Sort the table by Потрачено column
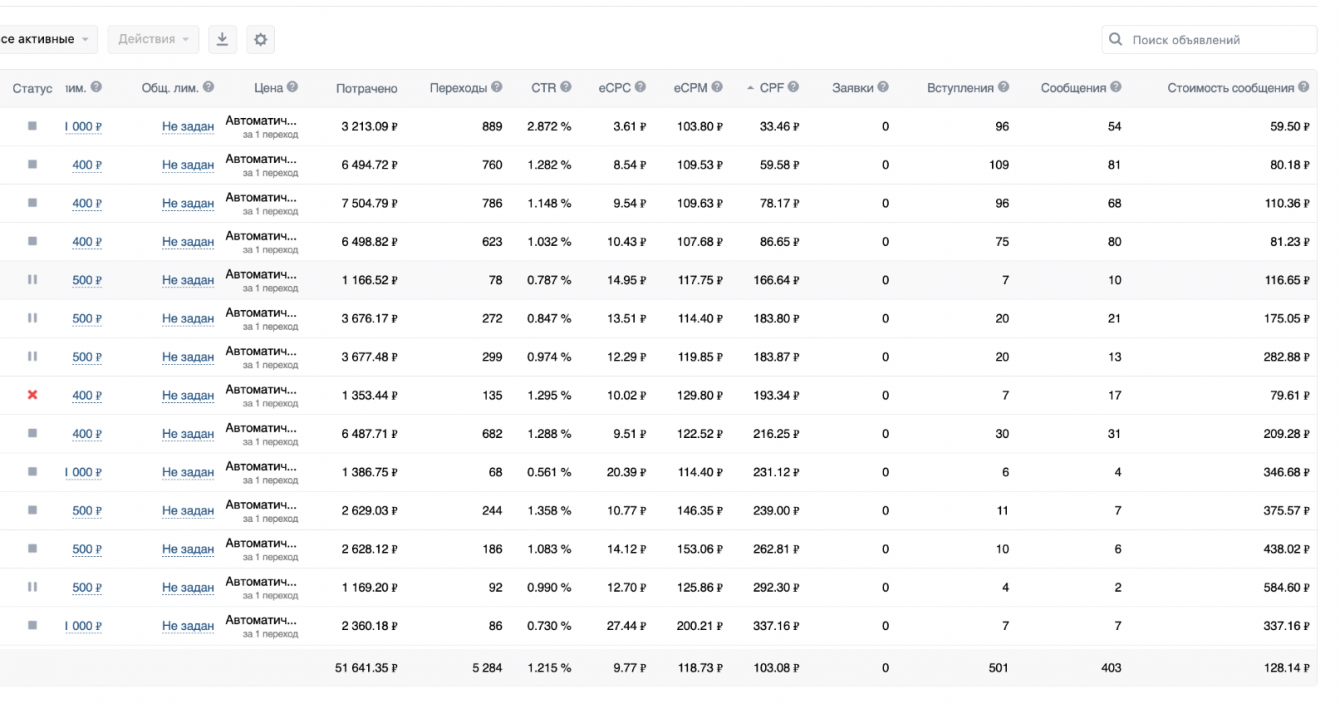Viewport: 1340px width, 704px height. [x=366, y=88]
